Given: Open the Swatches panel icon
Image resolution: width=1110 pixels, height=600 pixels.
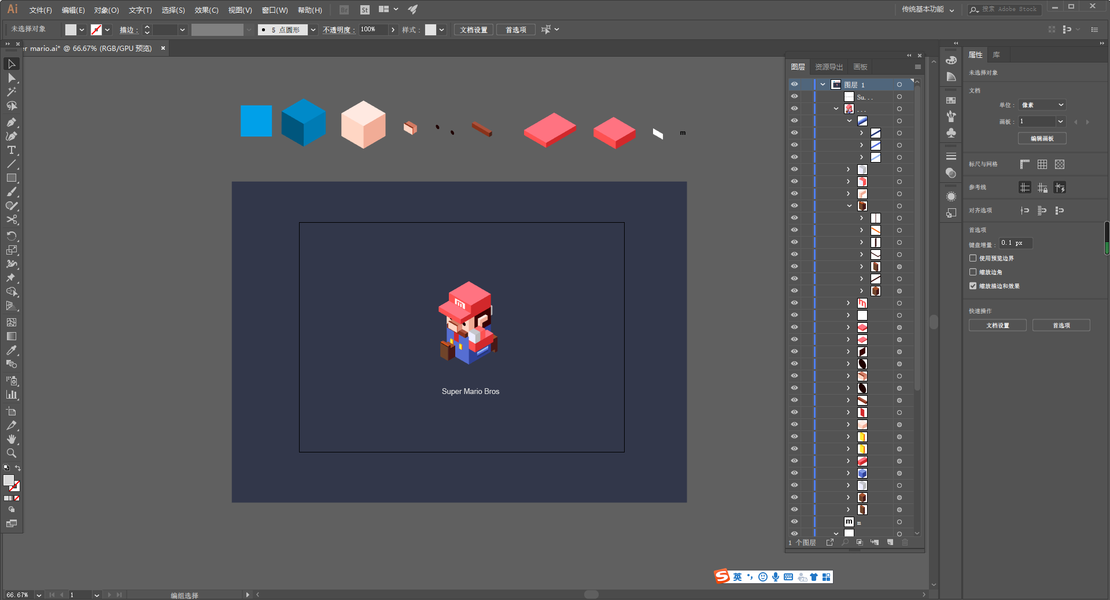Looking at the screenshot, I should pos(951,100).
